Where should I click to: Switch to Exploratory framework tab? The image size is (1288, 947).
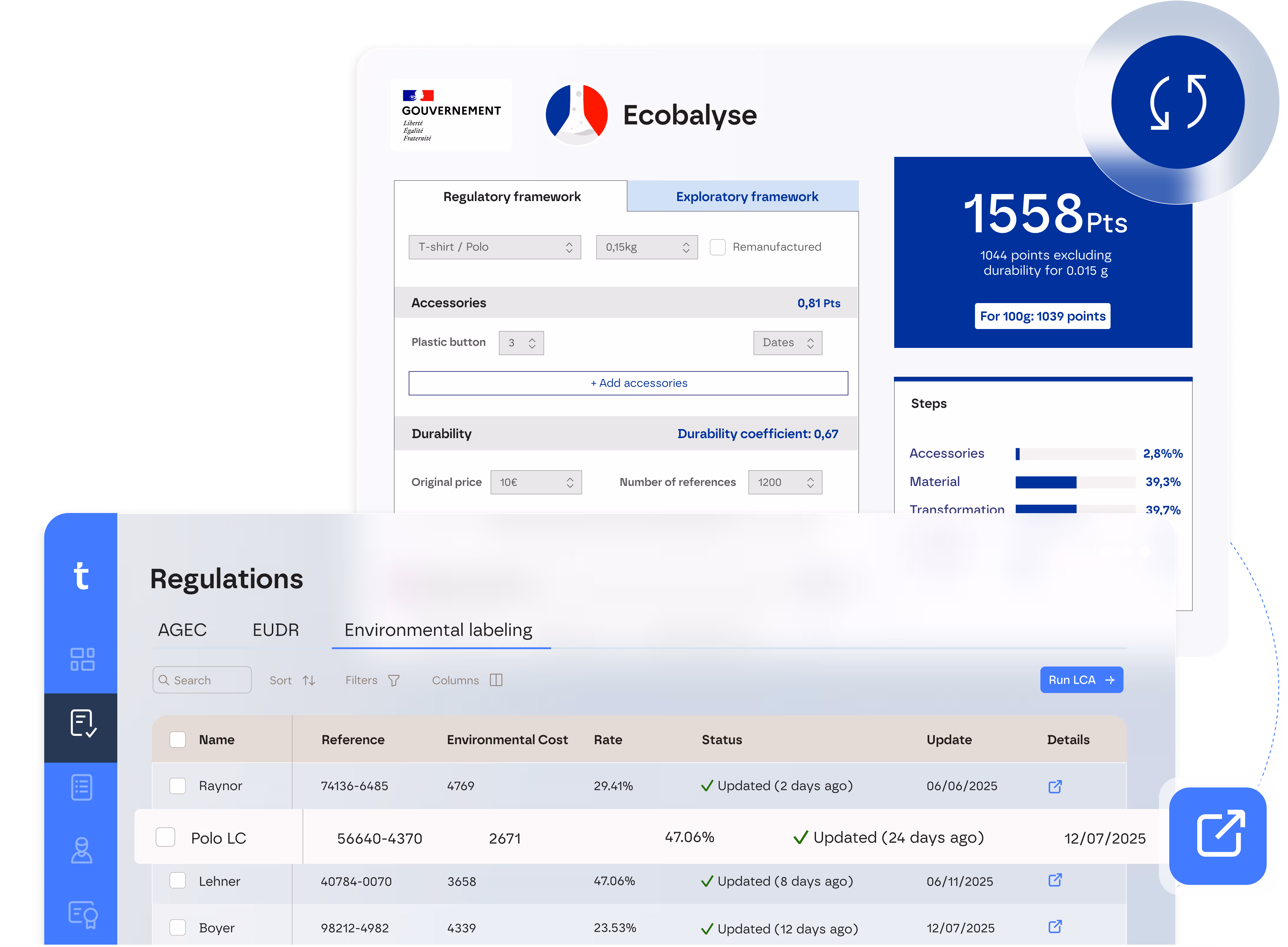pyautogui.click(x=747, y=197)
